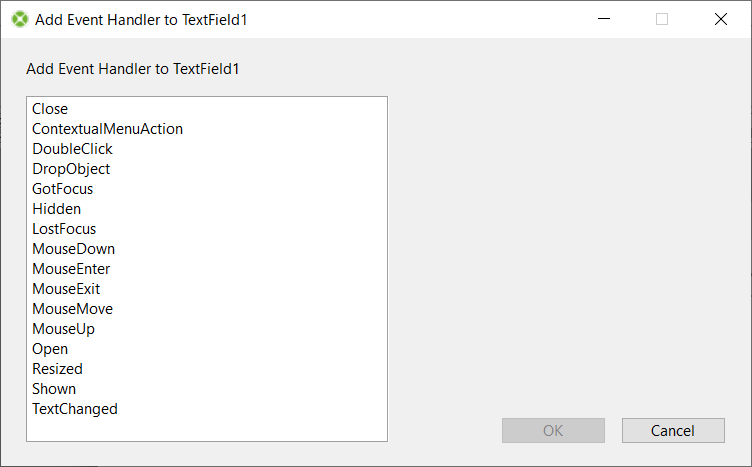
Task: Pick the MouseUp event
Action: coord(63,329)
